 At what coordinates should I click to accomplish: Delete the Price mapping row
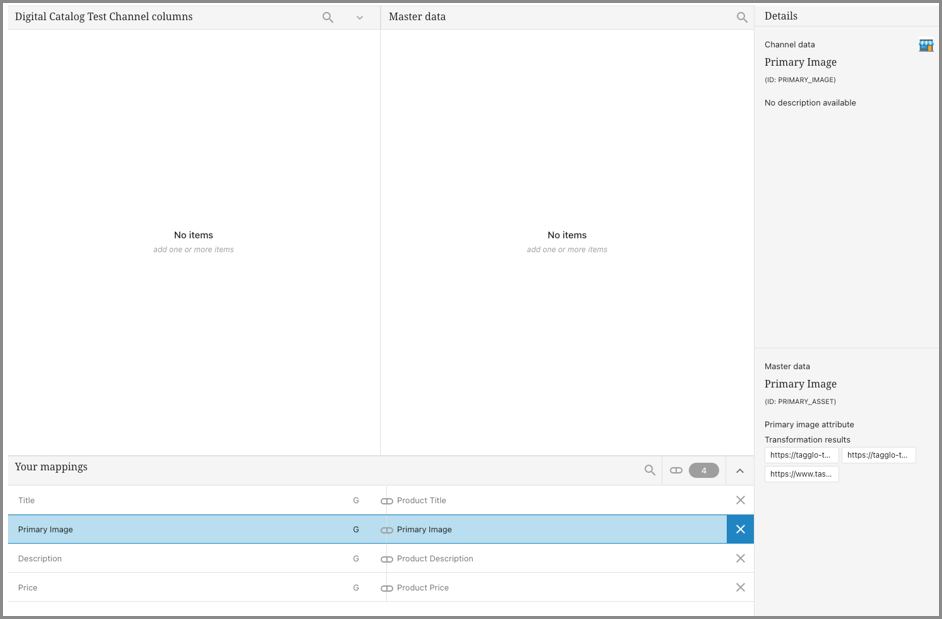point(740,587)
